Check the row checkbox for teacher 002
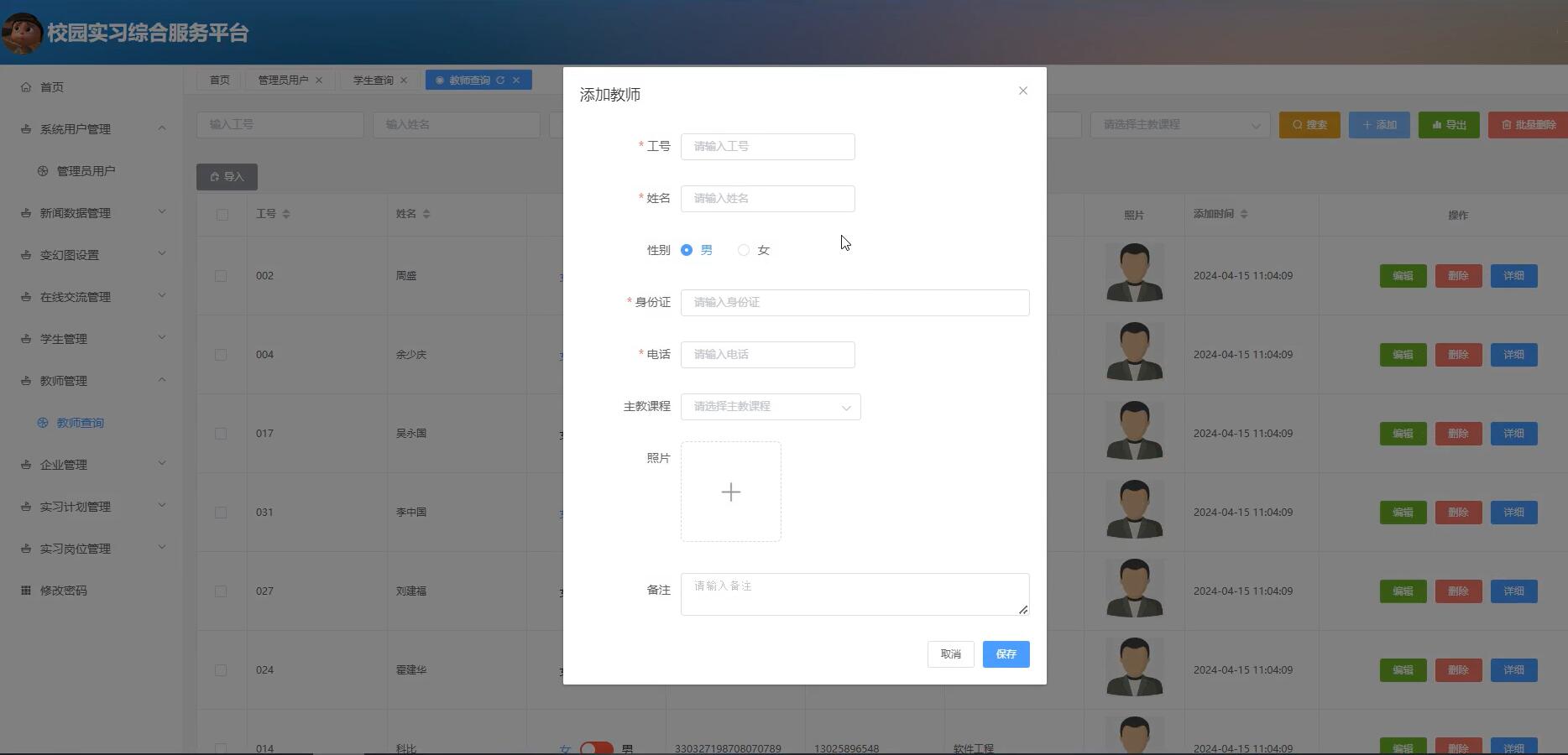The image size is (1568, 755). pos(221,275)
